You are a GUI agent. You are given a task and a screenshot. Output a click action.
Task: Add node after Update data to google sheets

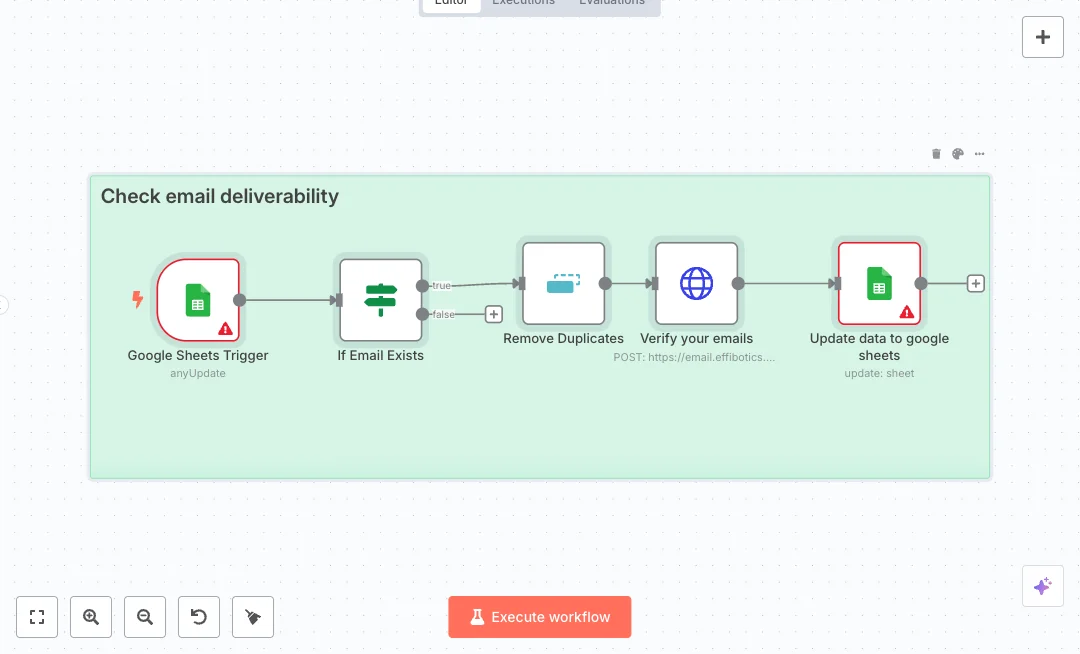coord(976,284)
